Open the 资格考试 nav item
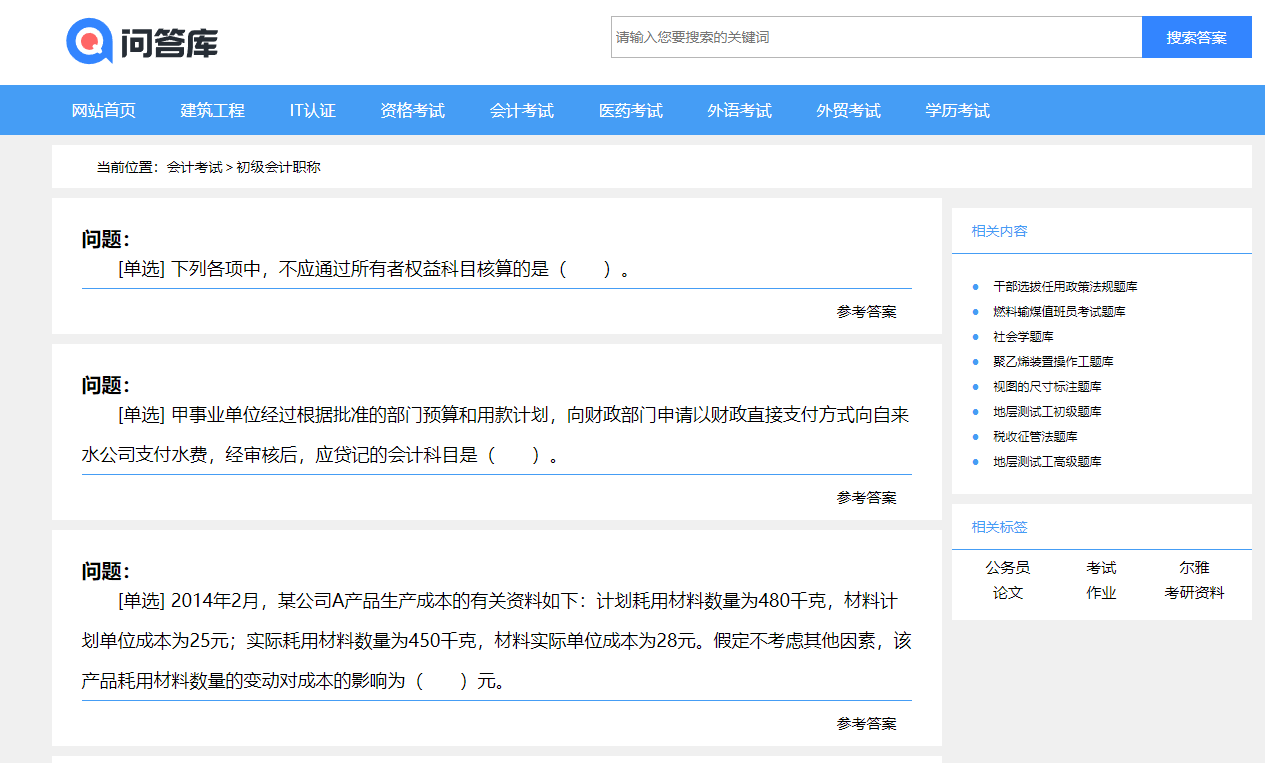This screenshot has width=1265, height=763. pyautogui.click(x=412, y=110)
